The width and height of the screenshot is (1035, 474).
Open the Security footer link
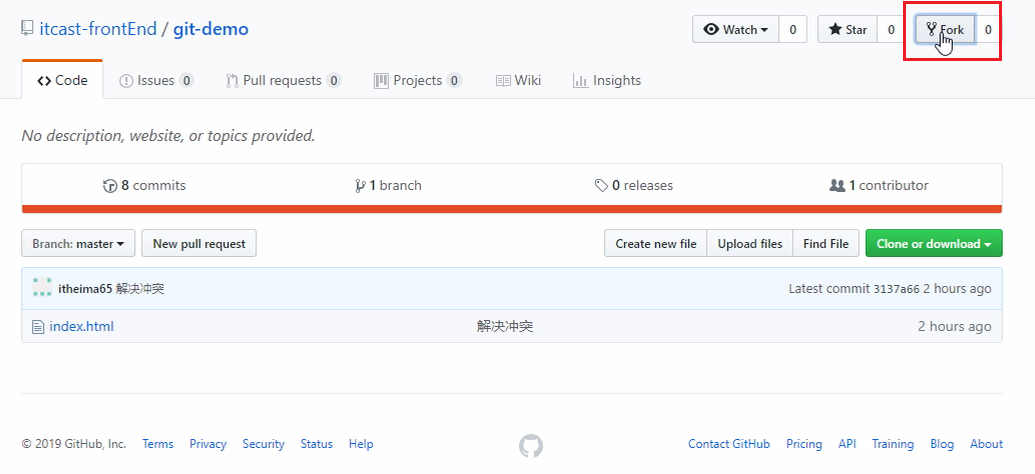[263, 444]
